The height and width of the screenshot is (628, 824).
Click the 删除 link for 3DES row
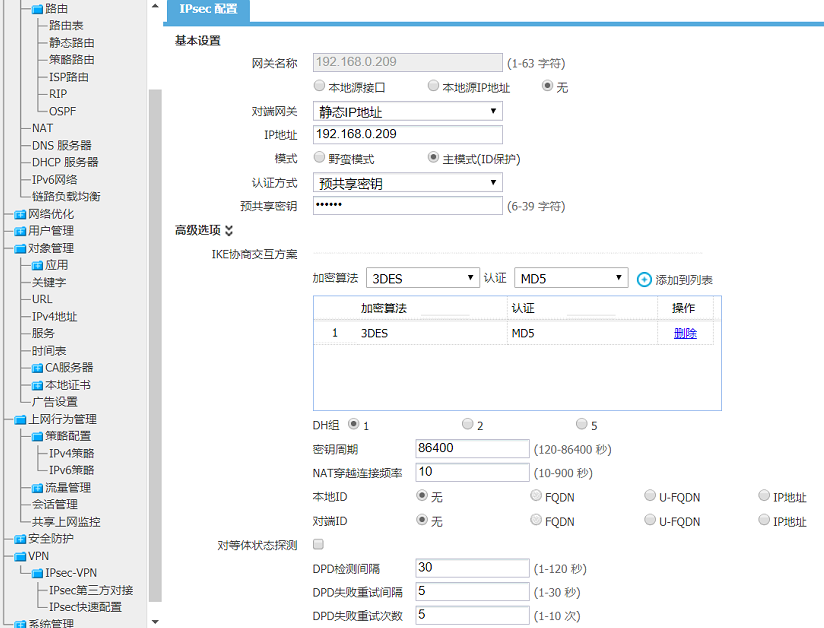[685, 333]
